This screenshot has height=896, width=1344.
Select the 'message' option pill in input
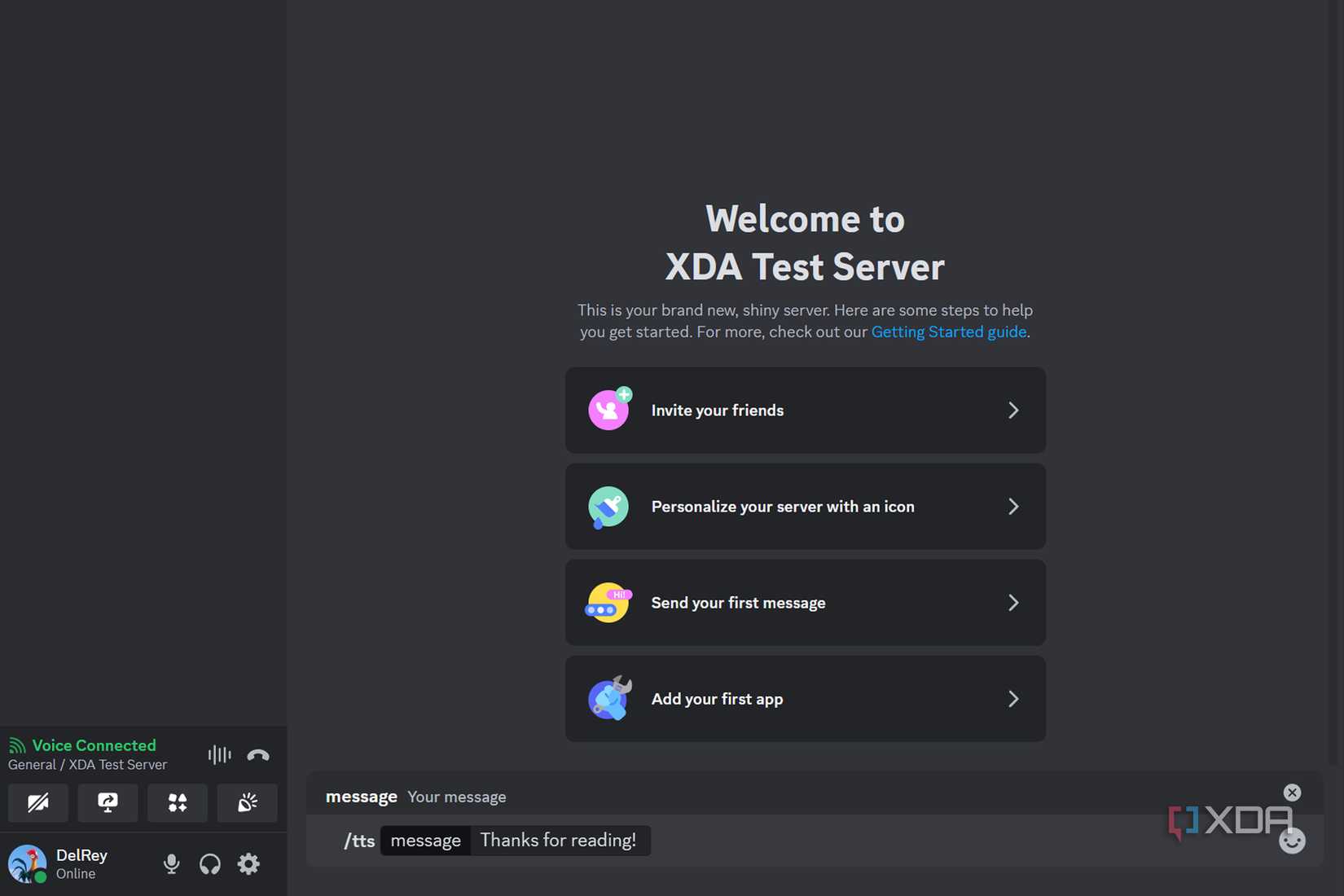(x=425, y=841)
